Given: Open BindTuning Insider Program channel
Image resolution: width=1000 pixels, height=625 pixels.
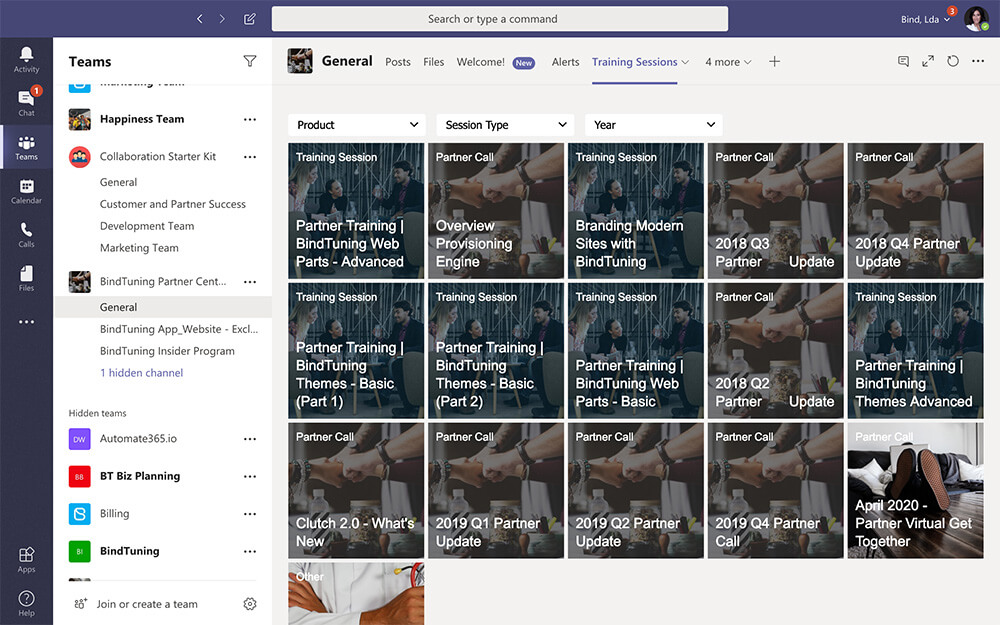Looking at the screenshot, I should coord(167,351).
